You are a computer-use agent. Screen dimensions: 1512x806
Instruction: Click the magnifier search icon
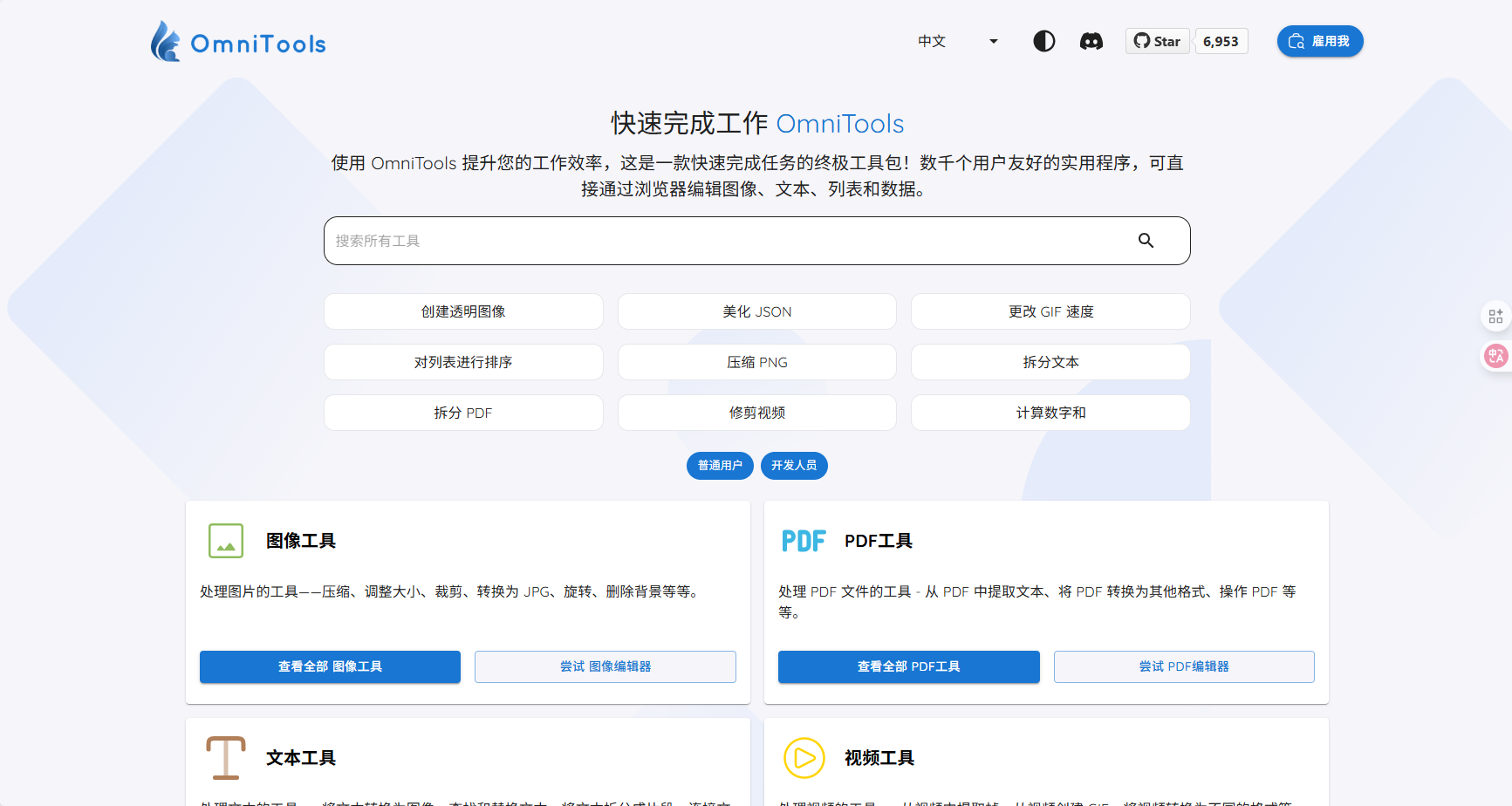click(x=1146, y=241)
